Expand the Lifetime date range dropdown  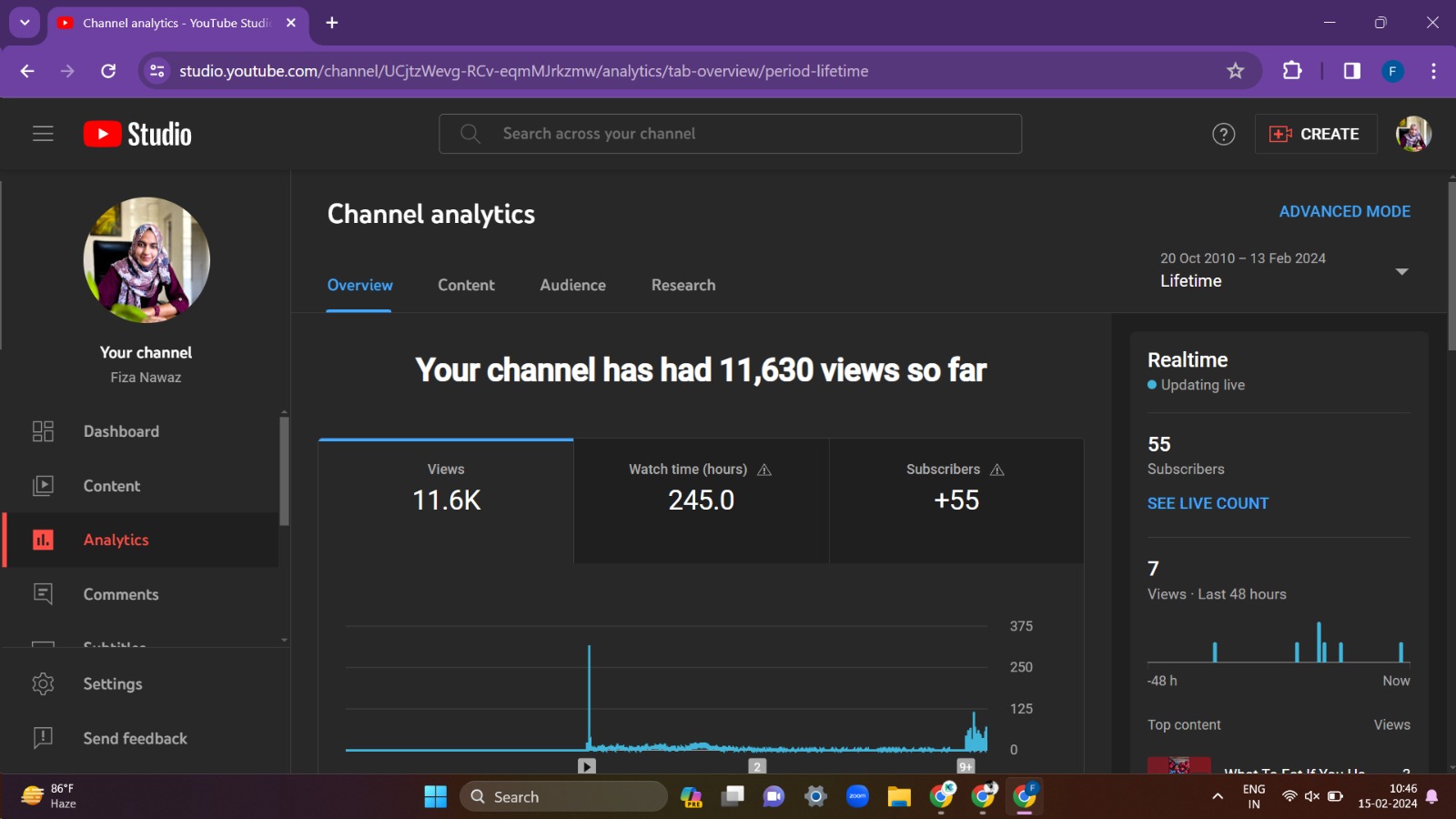(x=1284, y=270)
